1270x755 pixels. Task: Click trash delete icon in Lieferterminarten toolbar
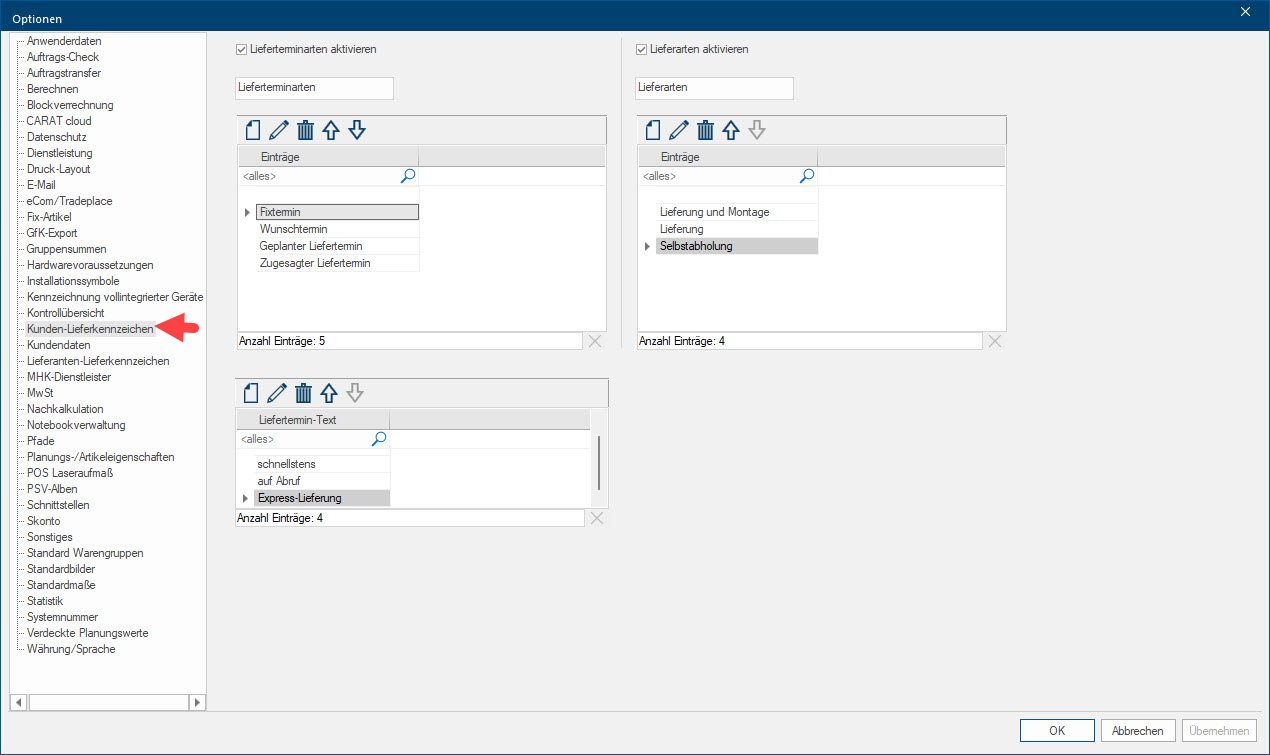click(x=305, y=130)
